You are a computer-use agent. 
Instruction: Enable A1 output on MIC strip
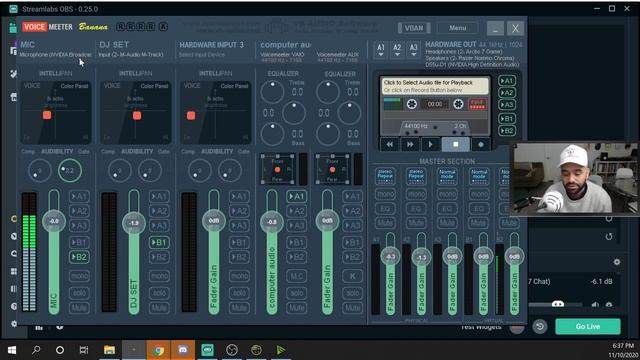pyautogui.click(x=79, y=196)
